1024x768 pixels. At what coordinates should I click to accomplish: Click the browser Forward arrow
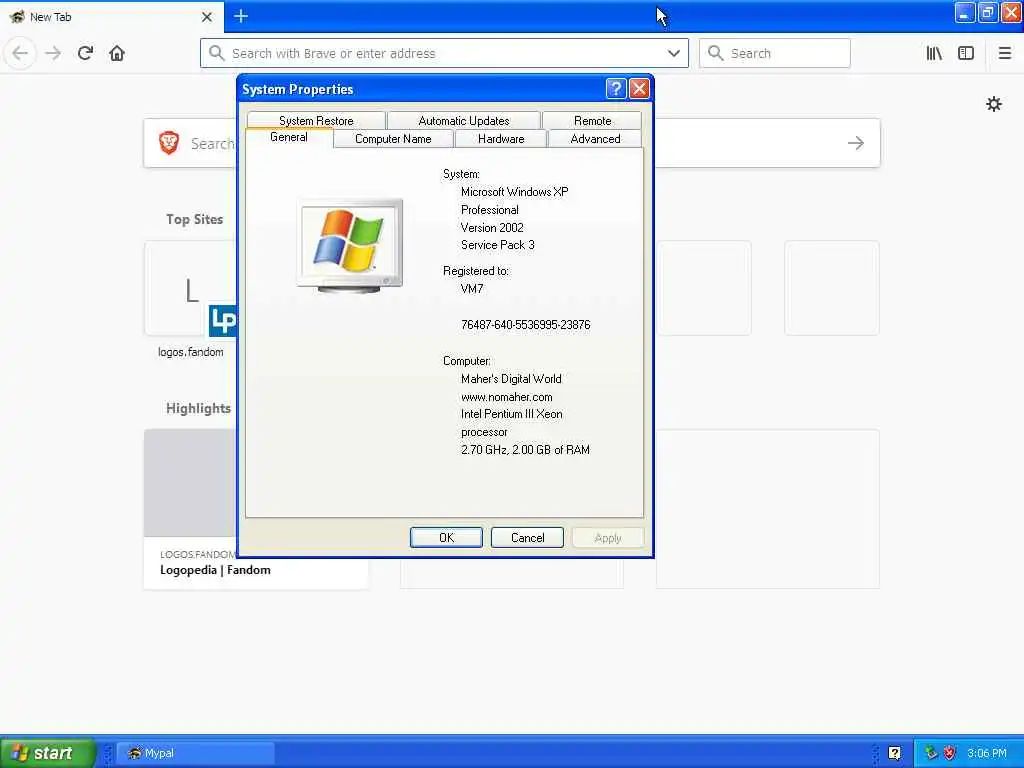(x=53, y=53)
